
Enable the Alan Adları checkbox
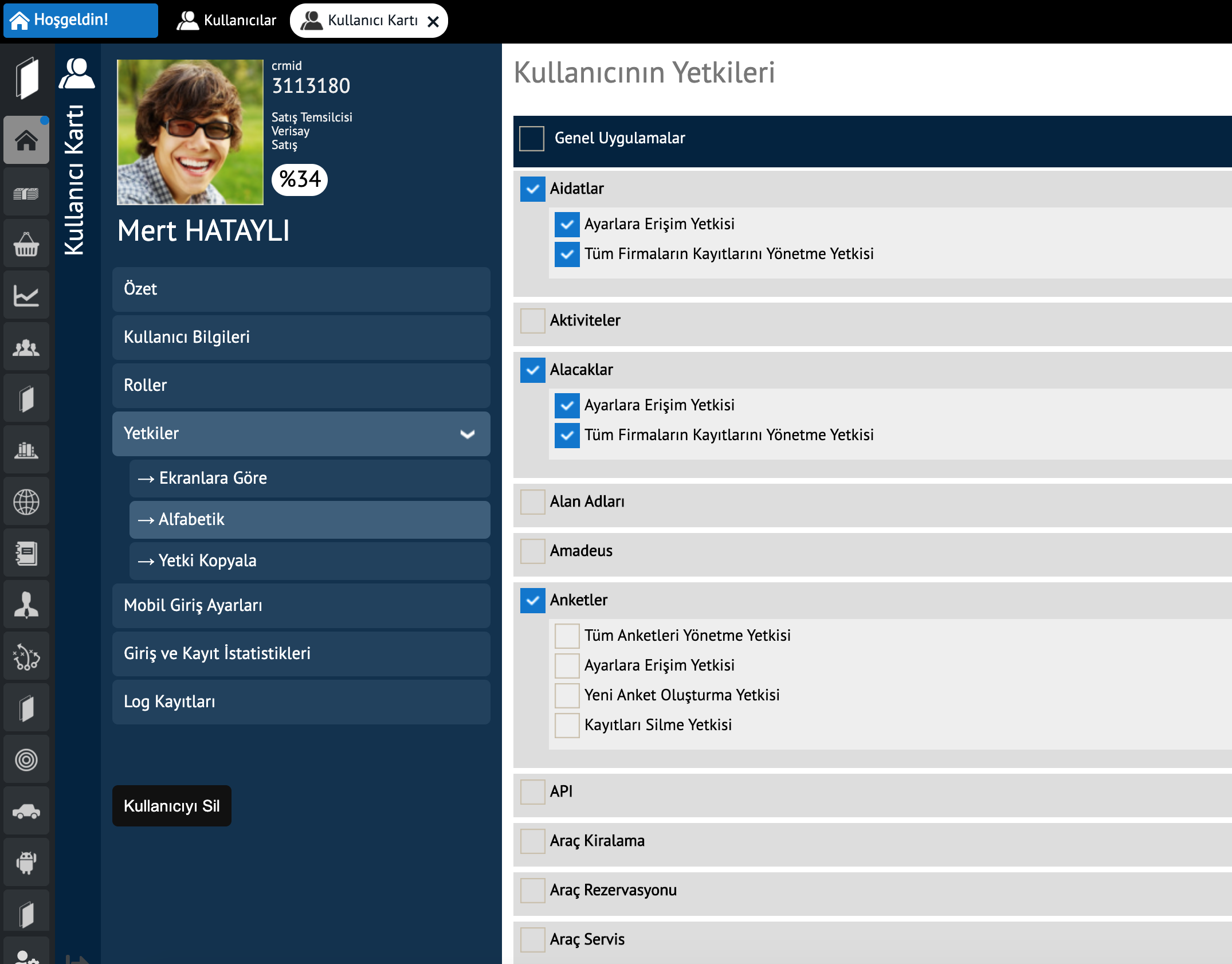533,501
